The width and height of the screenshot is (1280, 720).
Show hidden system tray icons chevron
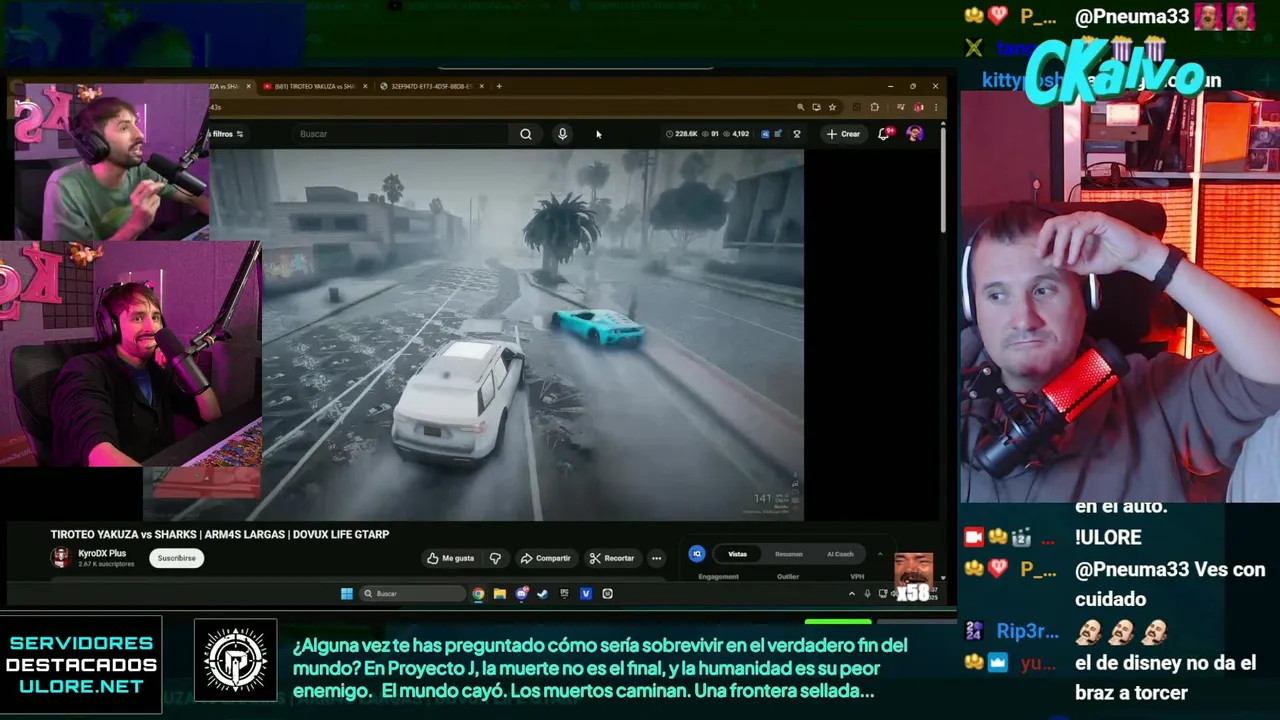click(852, 593)
